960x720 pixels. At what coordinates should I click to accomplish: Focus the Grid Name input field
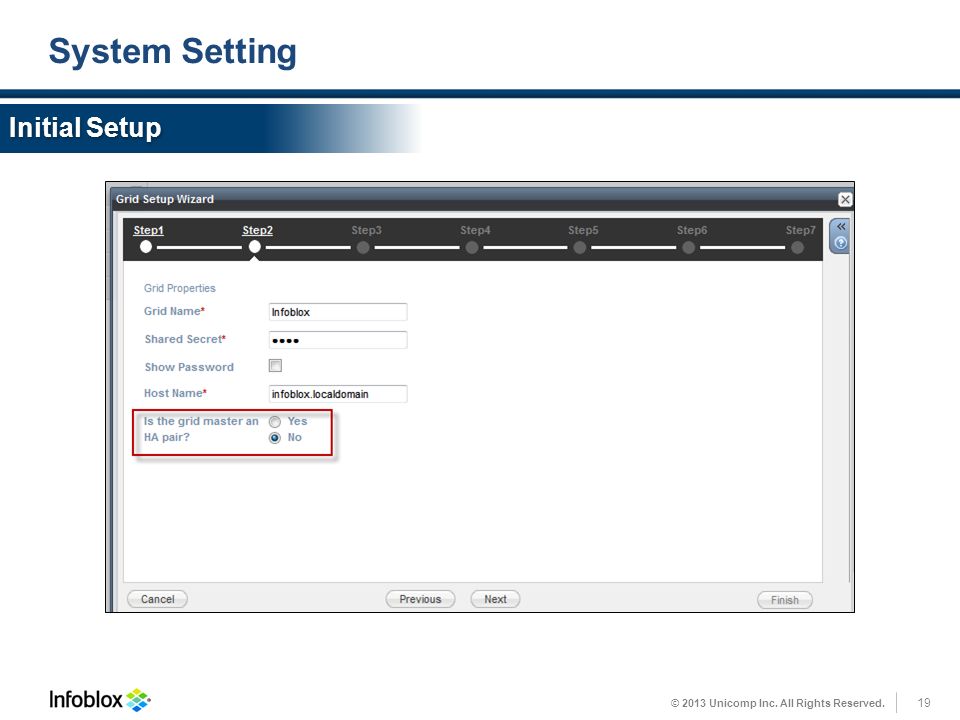[x=338, y=312]
